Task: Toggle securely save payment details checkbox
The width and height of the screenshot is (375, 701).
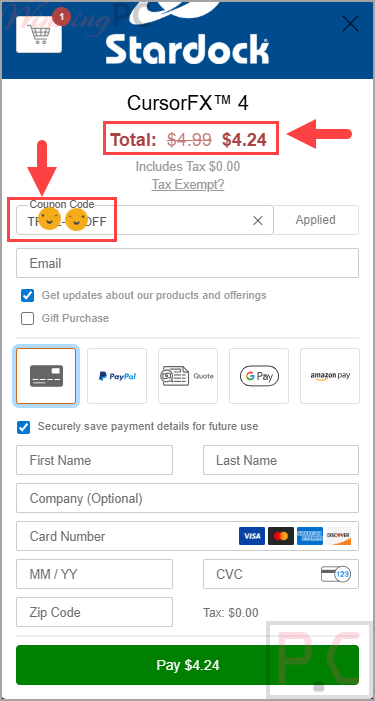Action: pyautogui.click(x=23, y=427)
